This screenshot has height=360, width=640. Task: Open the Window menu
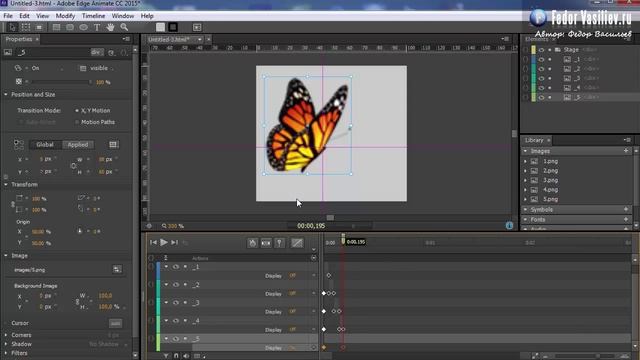click(123, 16)
